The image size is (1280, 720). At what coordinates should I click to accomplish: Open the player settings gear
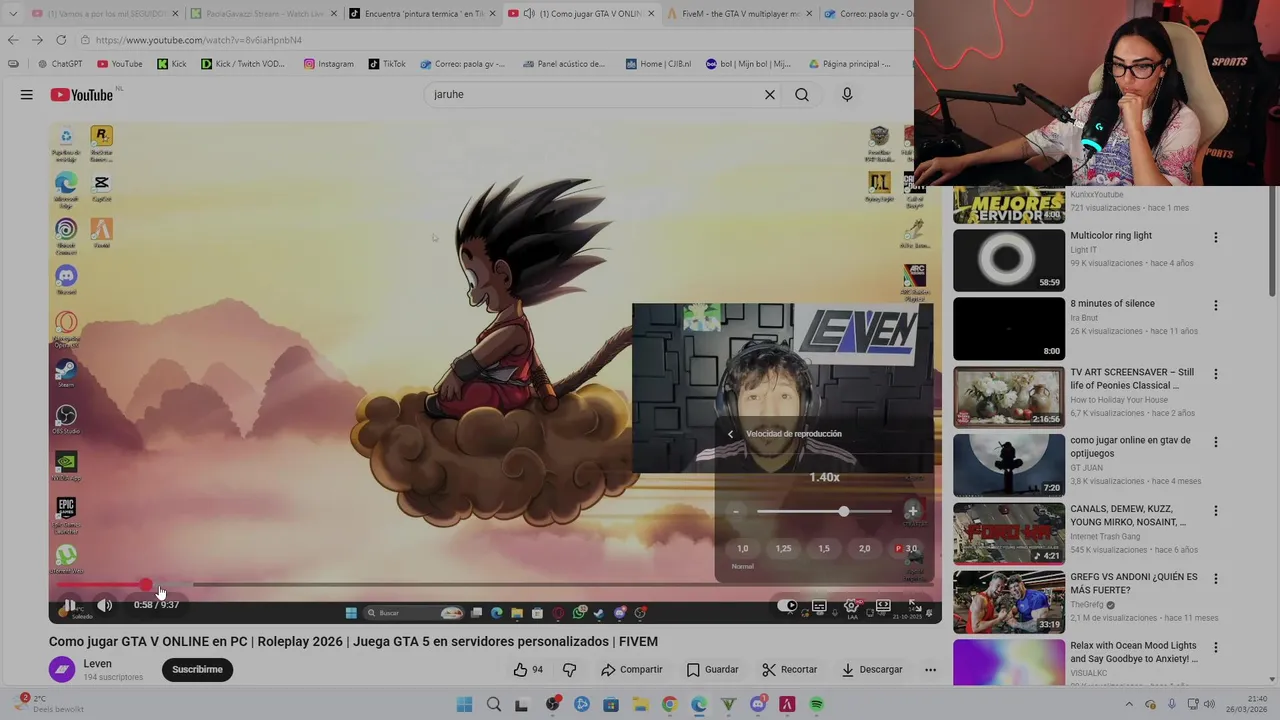(851, 606)
